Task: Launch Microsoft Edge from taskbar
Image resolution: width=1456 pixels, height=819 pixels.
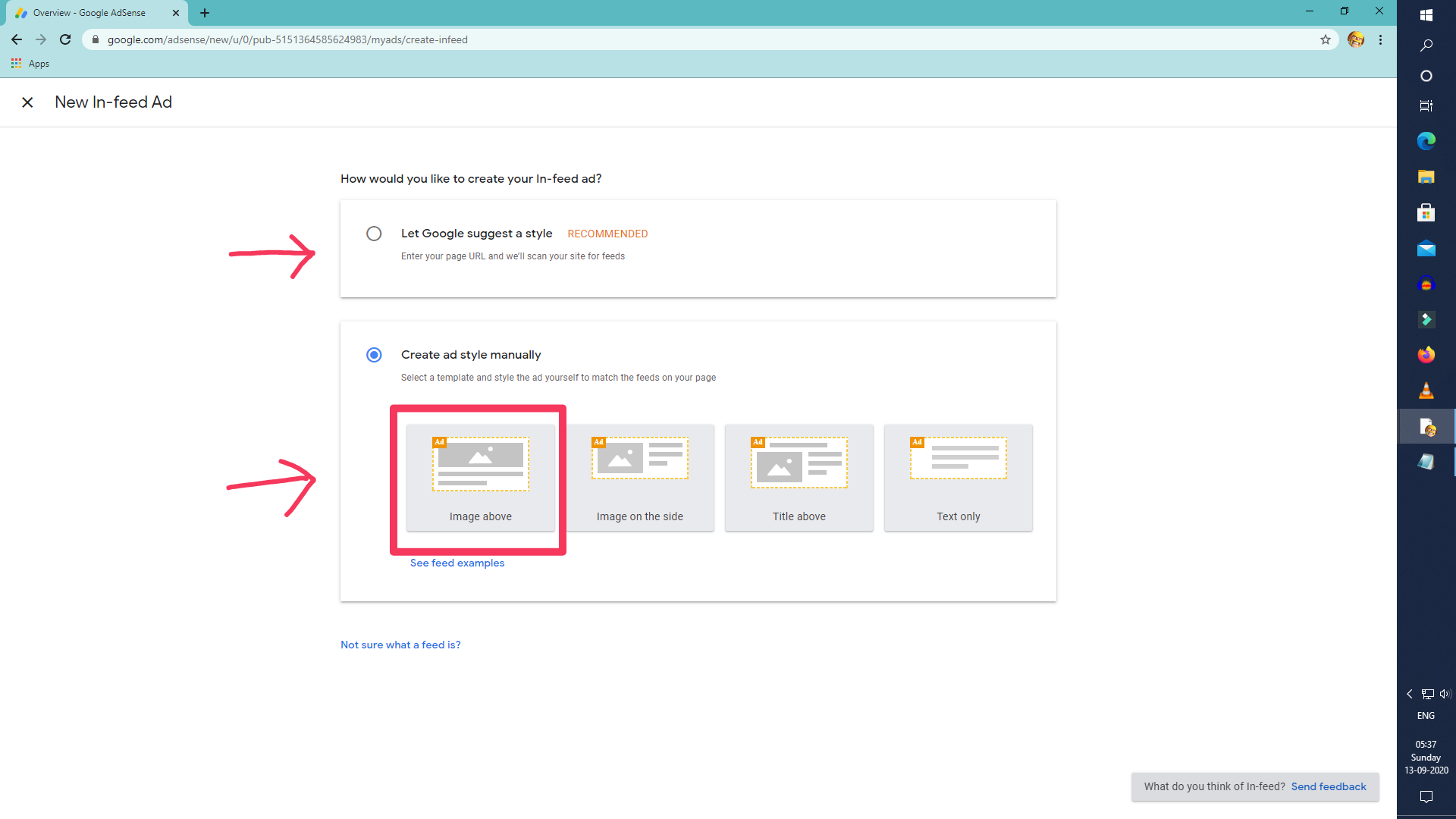Action: pos(1426,140)
